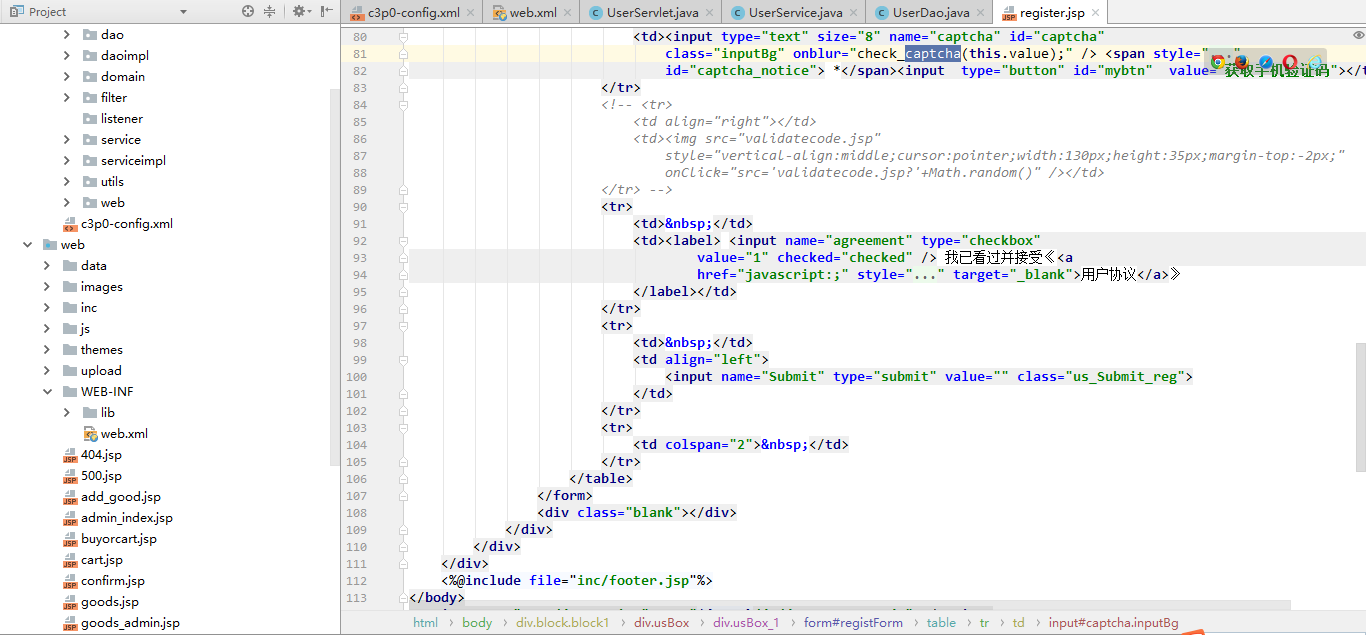Screen dimensions: 1366x635
Task: Click the div.block.block1 breadcrumb
Action: 562,622
